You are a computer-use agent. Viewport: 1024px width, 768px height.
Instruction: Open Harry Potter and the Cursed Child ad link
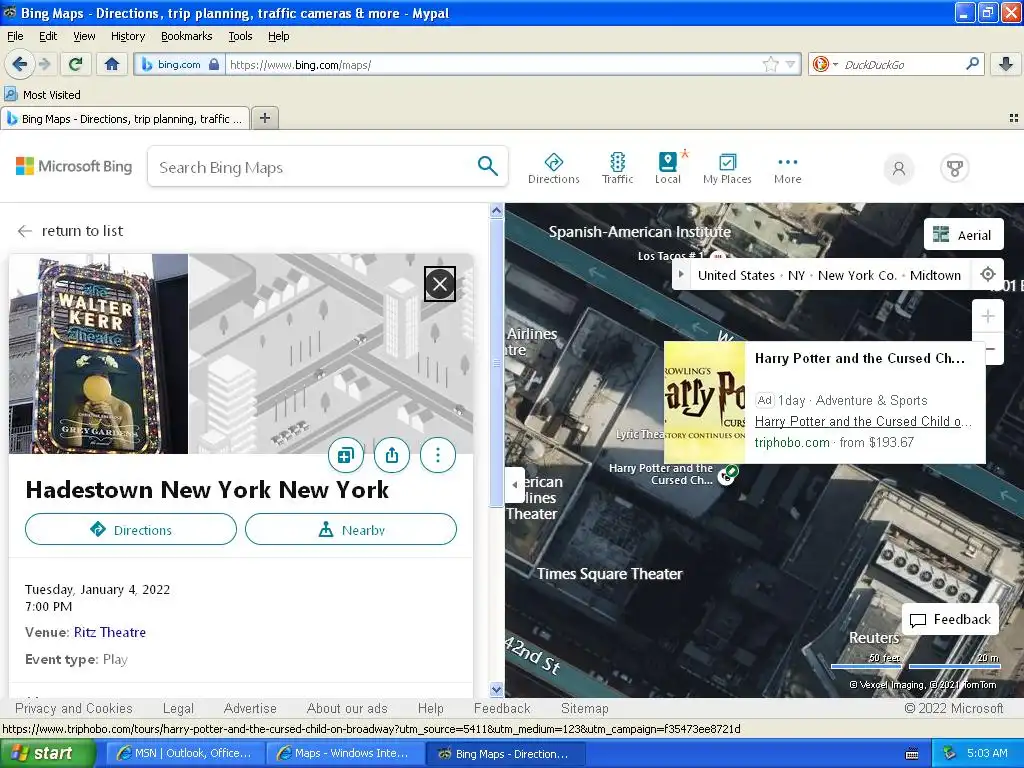pos(863,421)
